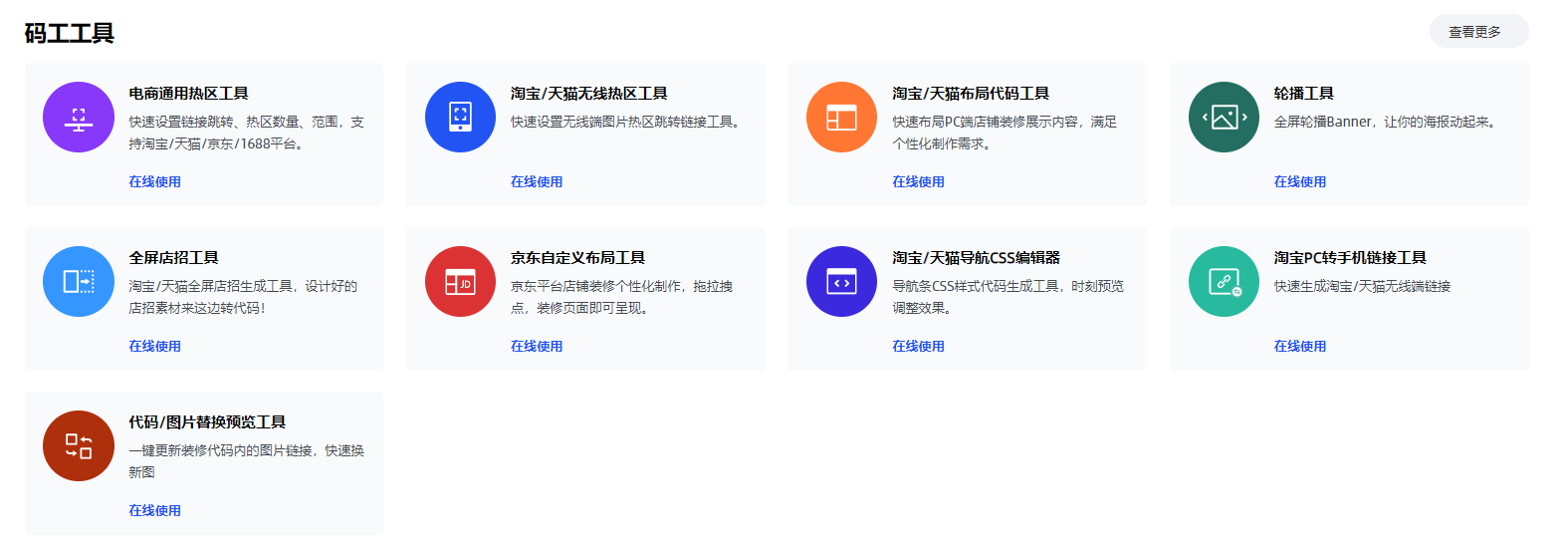Screen dimensions: 1568x552
Task: Click description 快速设置无线端图片热区跳转链接工具。
Action: (628, 122)
